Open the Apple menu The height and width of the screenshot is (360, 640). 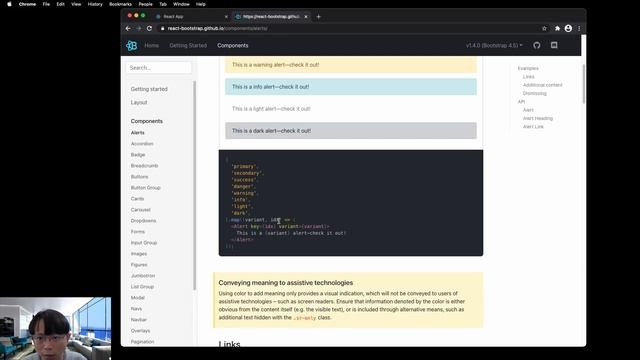[x=9, y=4]
